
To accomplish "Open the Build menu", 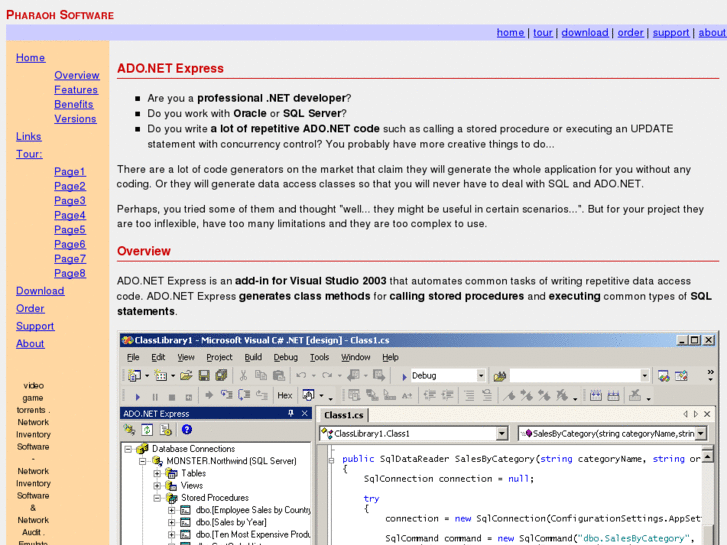I will pos(253,357).
